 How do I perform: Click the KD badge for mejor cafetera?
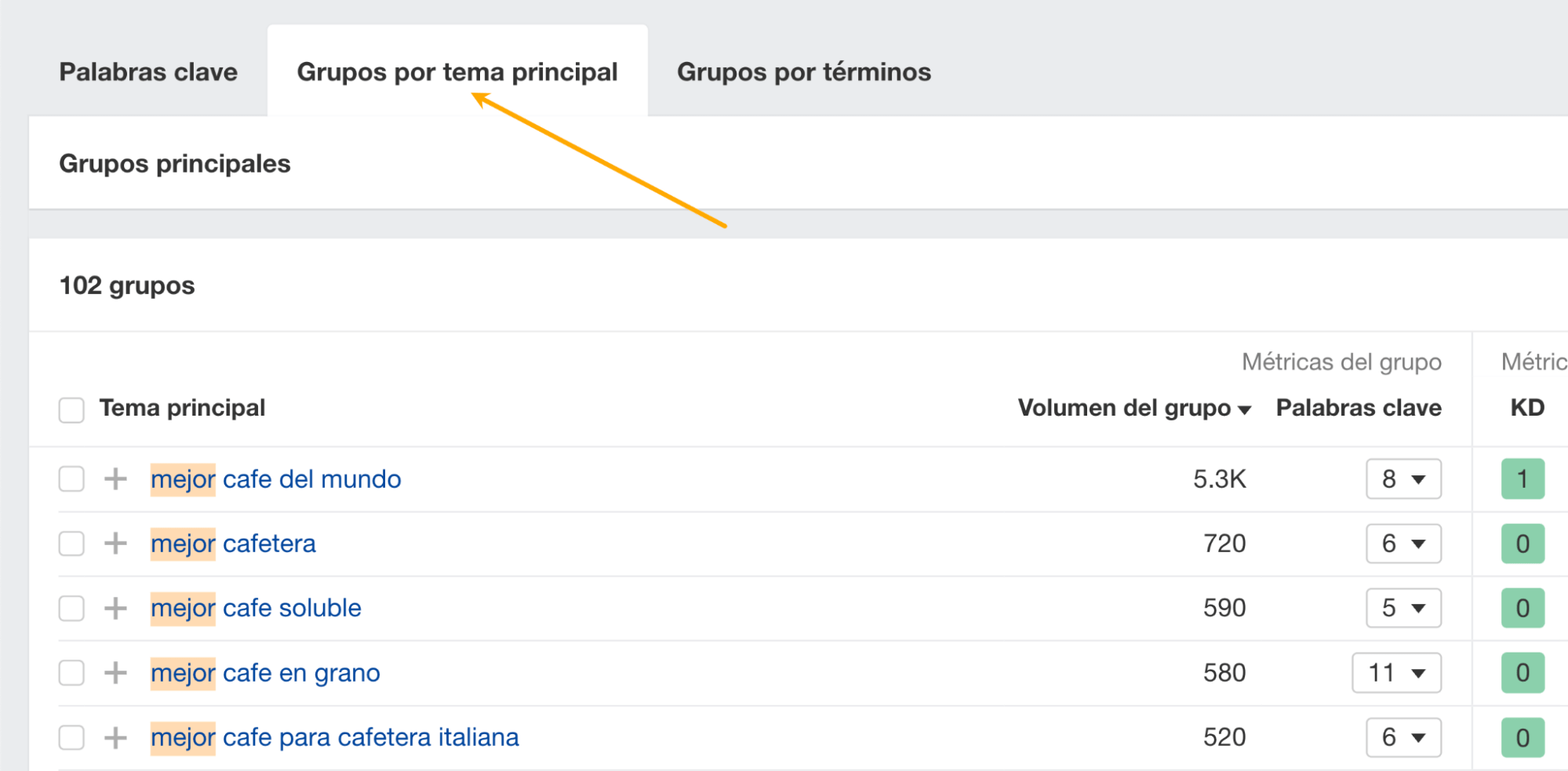point(1522,543)
